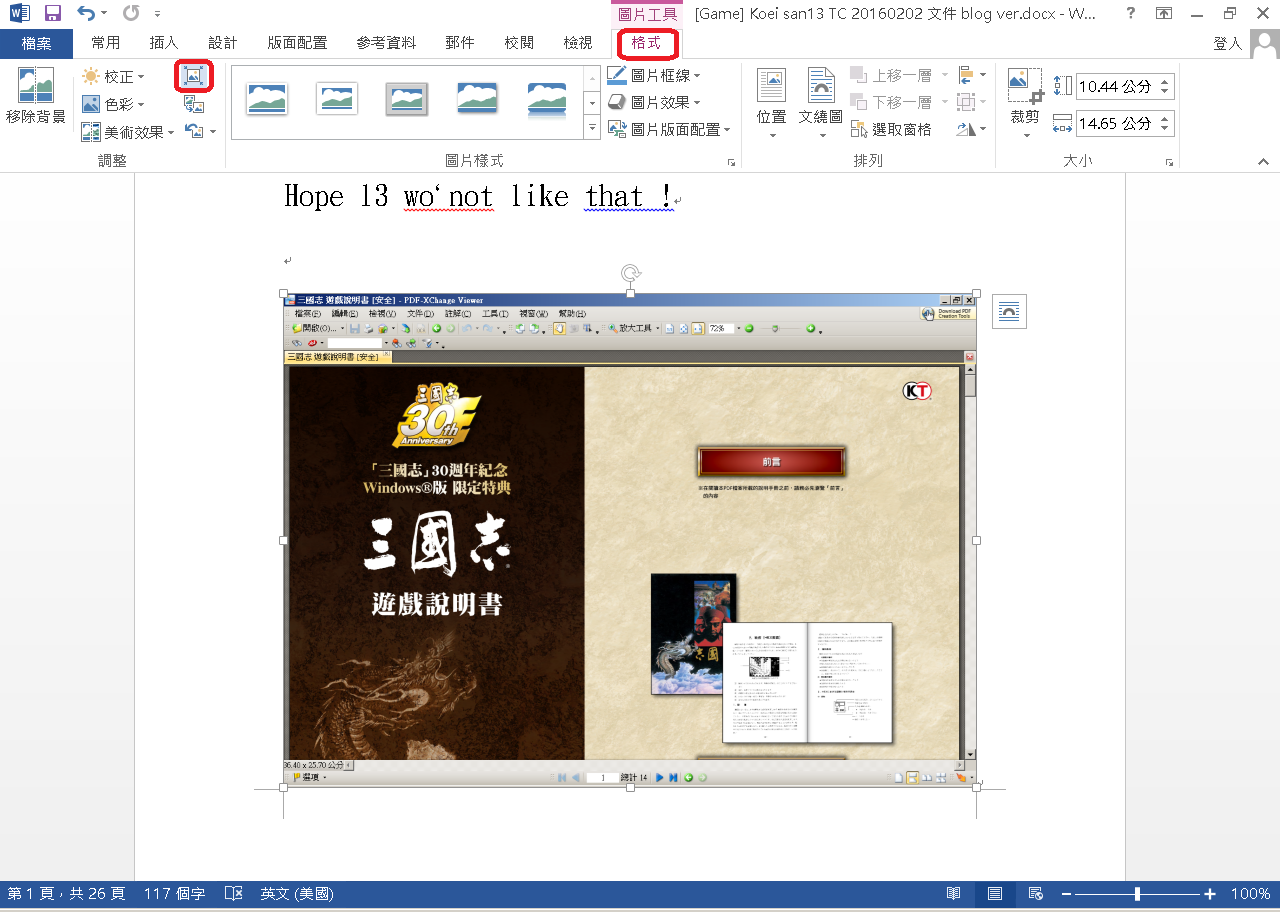Select the third picture style with gray frame
This screenshot has height=912, width=1280.
point(407,98)
